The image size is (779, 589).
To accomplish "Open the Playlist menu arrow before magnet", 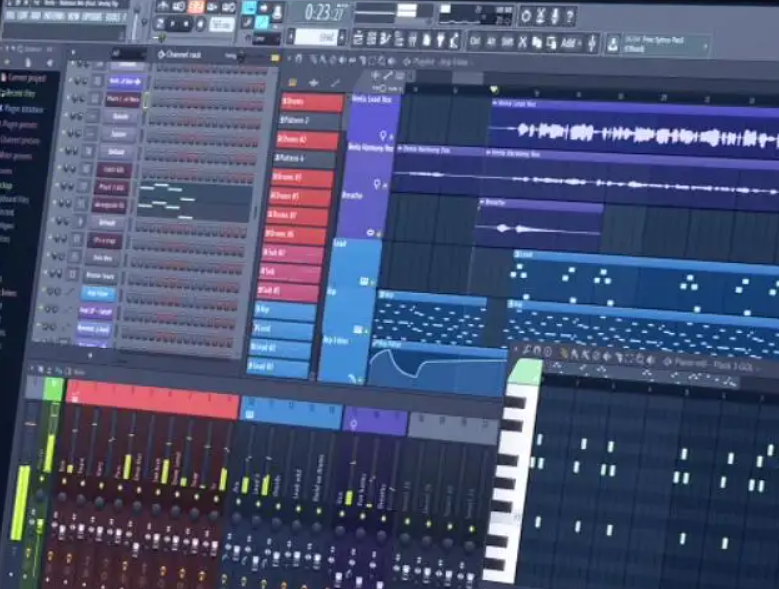I will pyautogui.click(x=289, y=59).
